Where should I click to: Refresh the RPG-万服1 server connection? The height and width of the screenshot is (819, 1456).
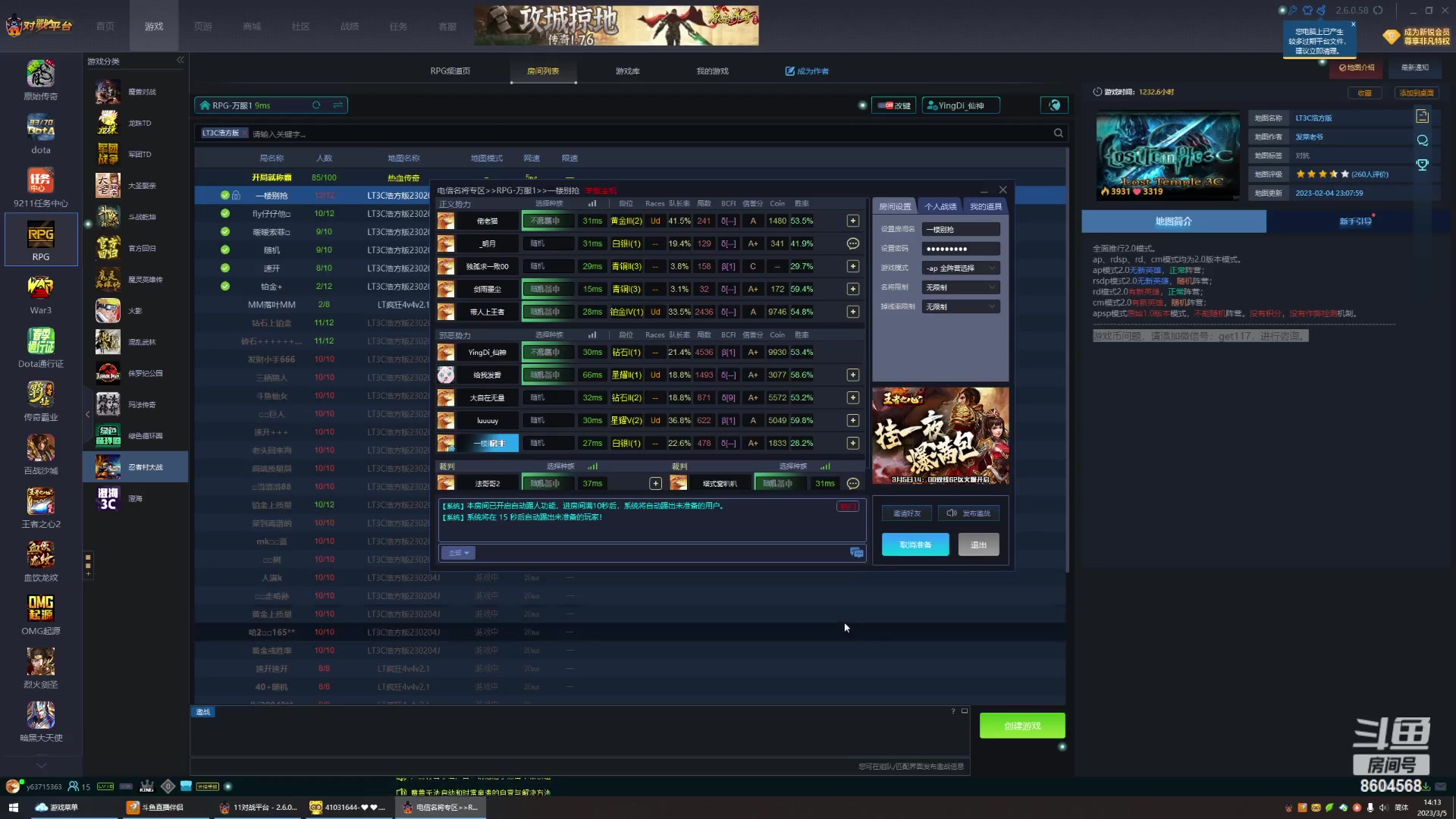coord(316,105)
